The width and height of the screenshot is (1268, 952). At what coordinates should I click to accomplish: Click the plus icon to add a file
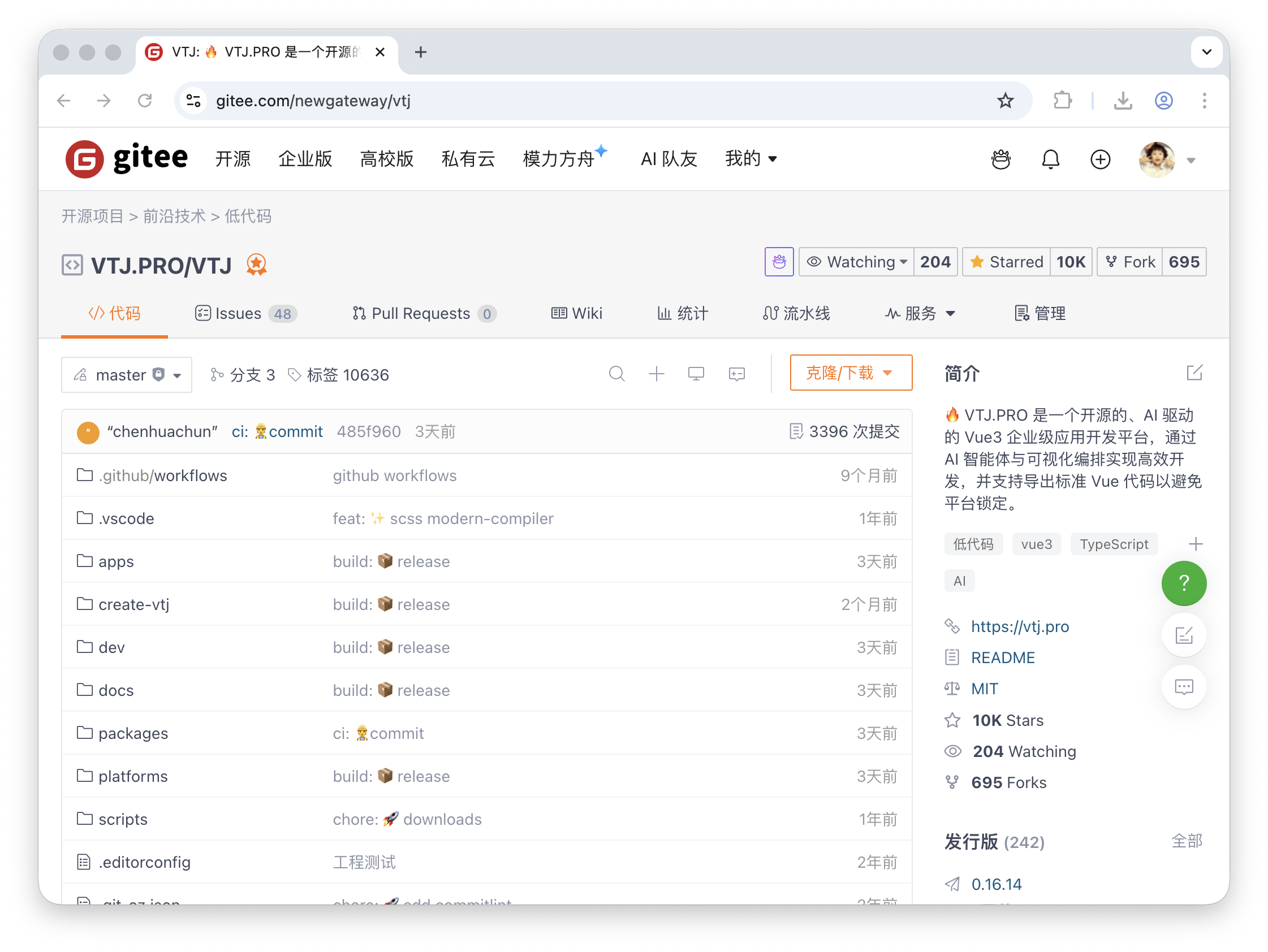coord(657,374)
